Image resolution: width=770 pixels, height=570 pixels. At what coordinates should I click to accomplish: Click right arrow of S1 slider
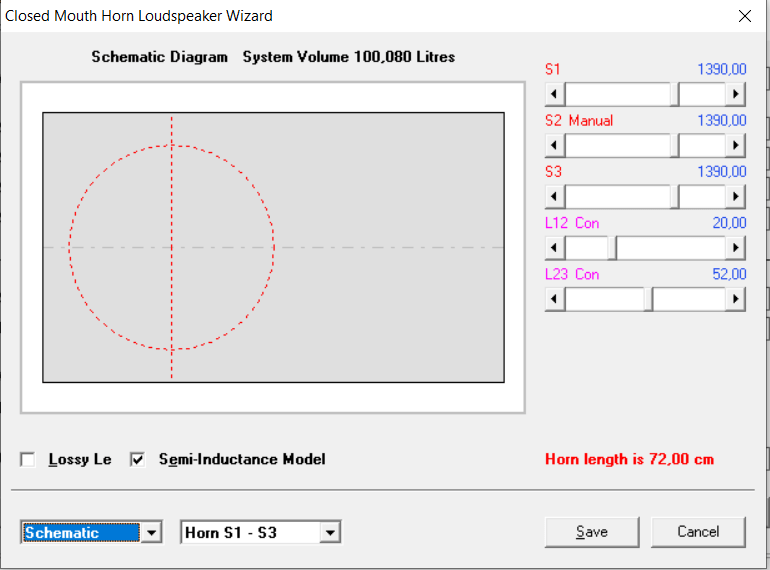coord(735,94)
